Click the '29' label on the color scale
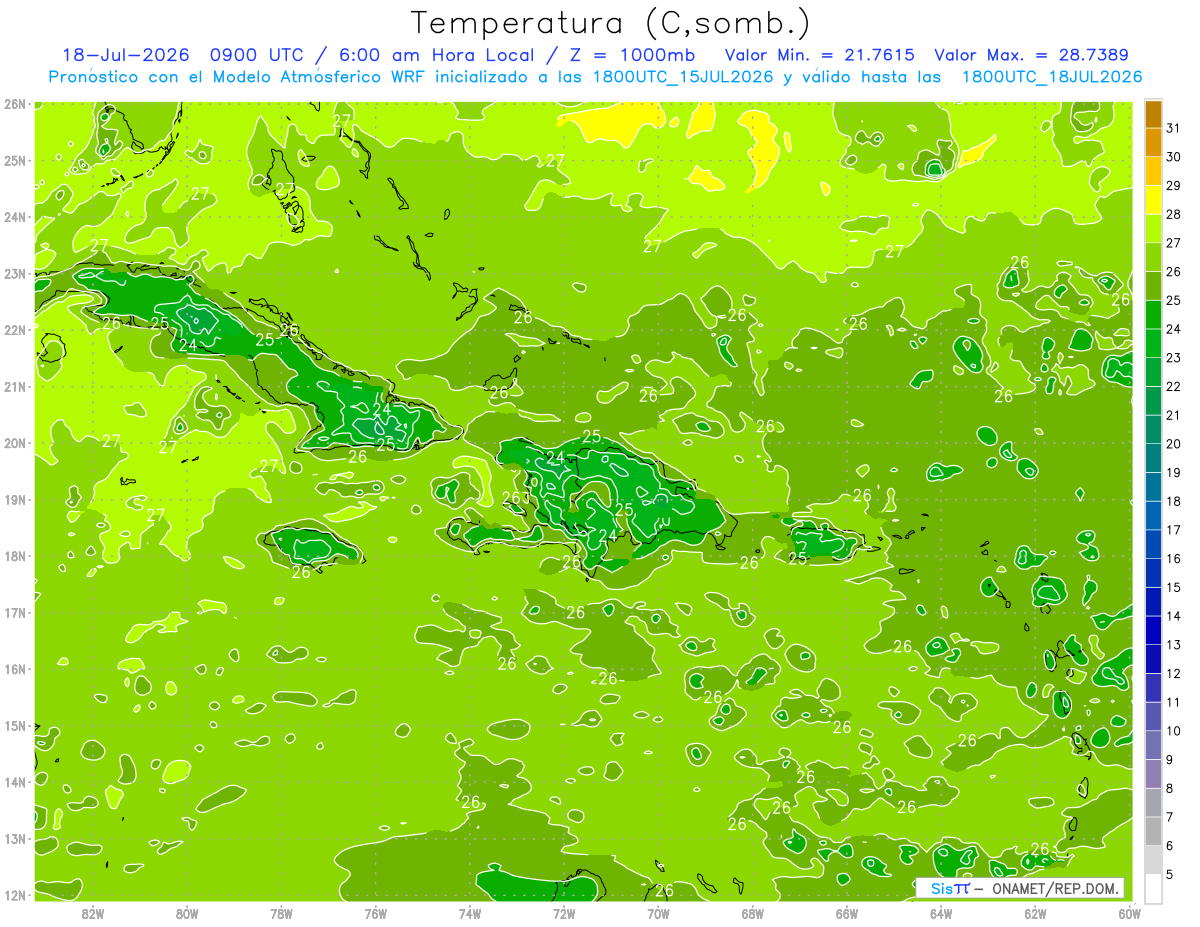Screen dimensions: 1200x927 pos(1174,186)
